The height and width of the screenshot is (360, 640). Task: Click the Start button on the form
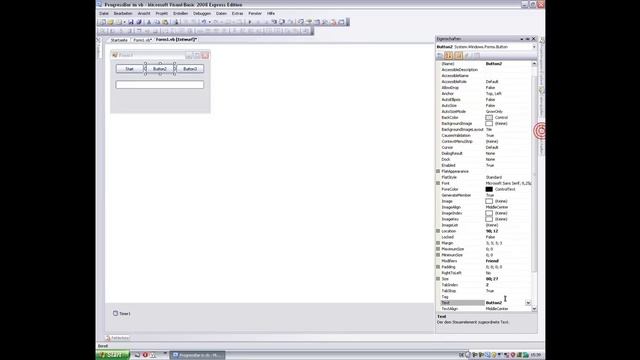click(x=129, y=69)
